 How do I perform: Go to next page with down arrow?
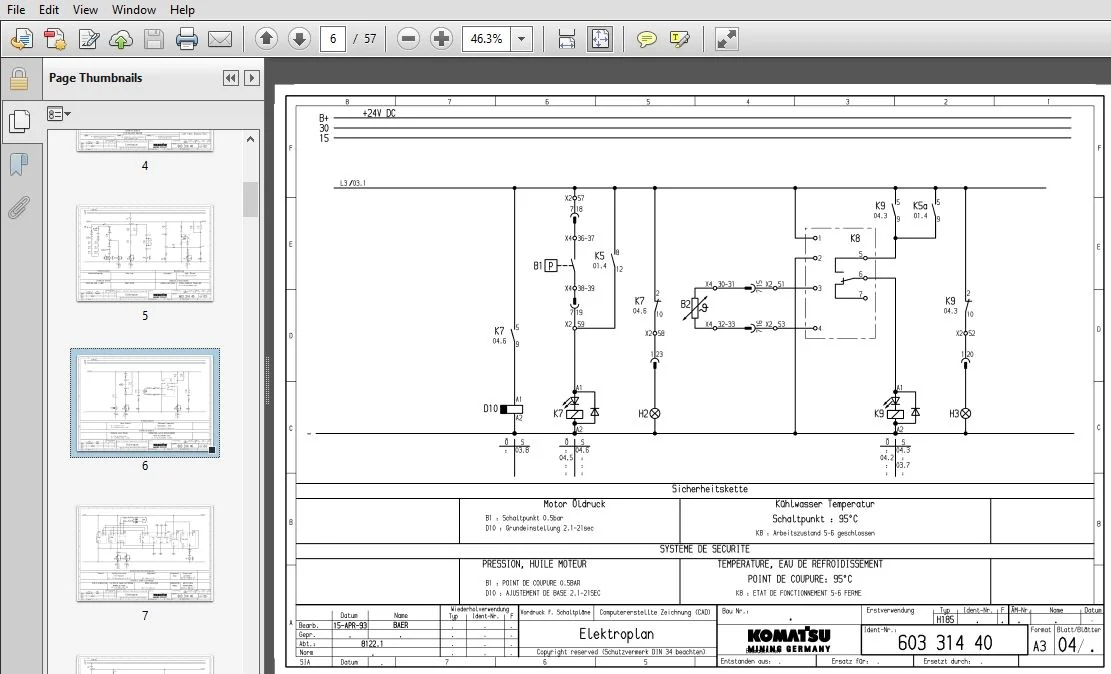tap(299, 39)
